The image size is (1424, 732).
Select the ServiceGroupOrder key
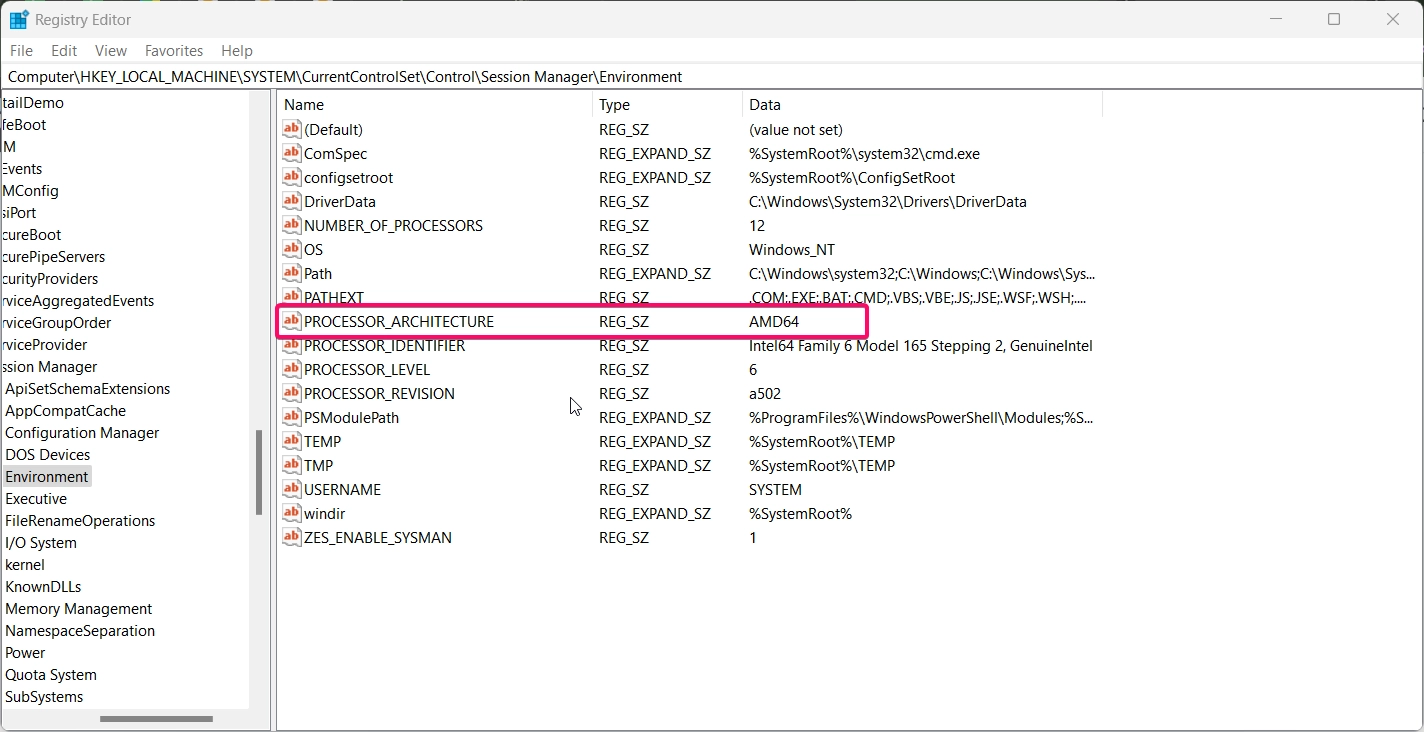coord(55,323)
